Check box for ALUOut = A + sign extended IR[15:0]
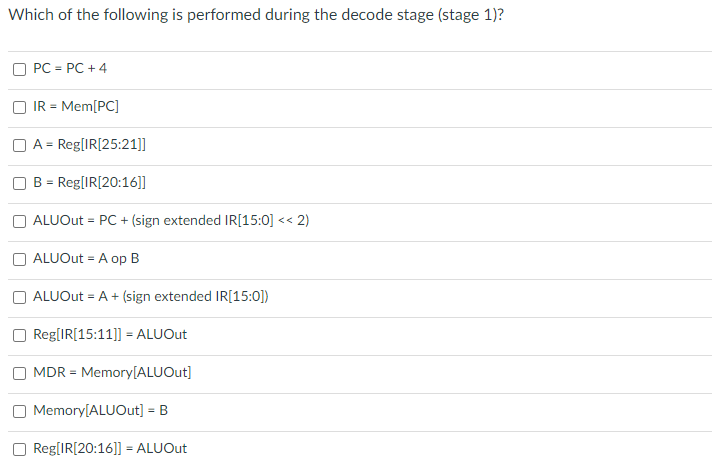The image size is (724, 473). coord(19,297)
